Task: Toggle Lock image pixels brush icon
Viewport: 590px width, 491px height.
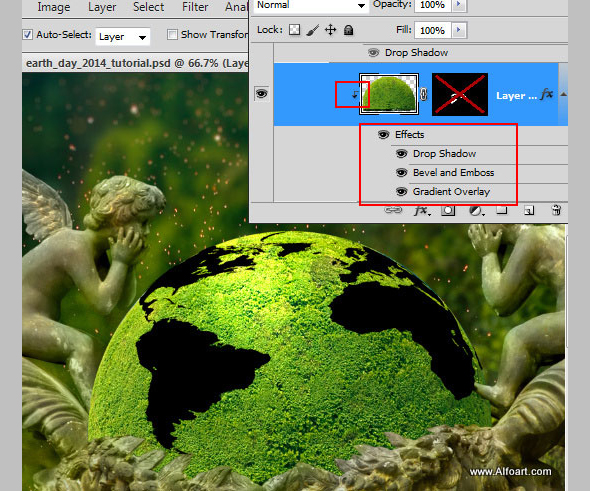Action: pyautogui.click(x=312, y=30)
